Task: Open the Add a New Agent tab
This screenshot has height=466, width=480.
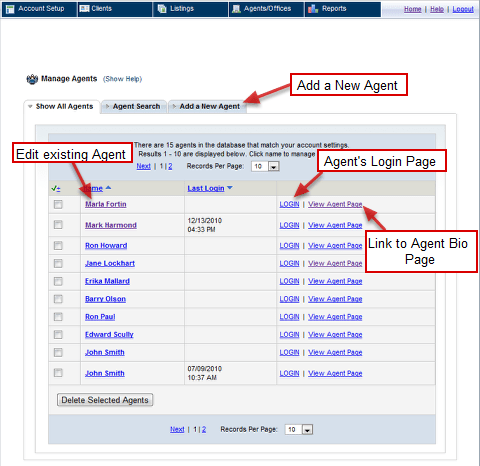Action: click(x=207, y=107)
